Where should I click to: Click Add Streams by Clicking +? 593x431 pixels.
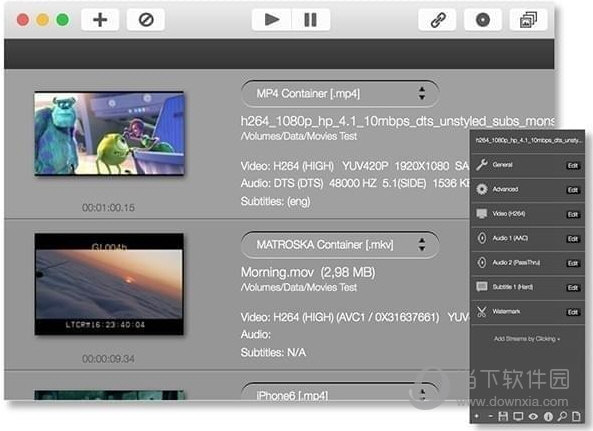coord(527,339)
